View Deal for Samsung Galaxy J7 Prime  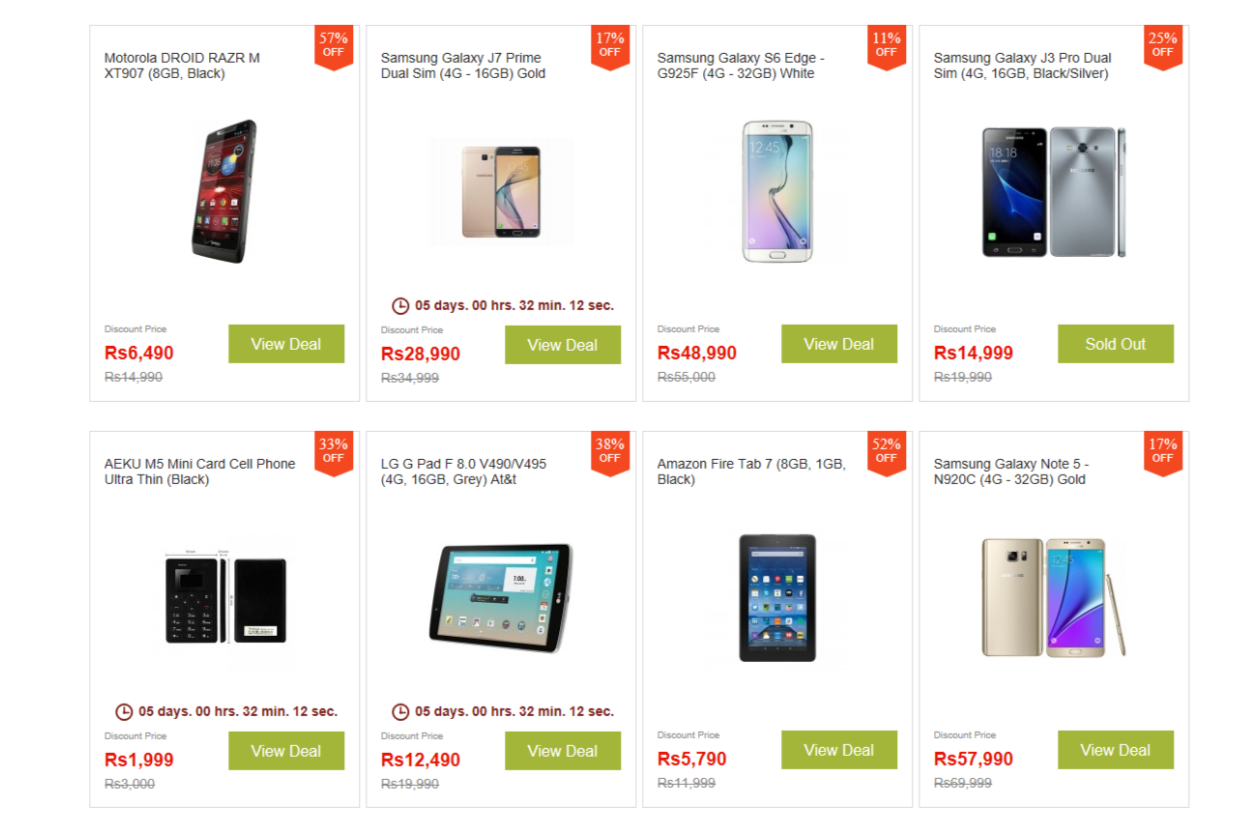(563, 345)
